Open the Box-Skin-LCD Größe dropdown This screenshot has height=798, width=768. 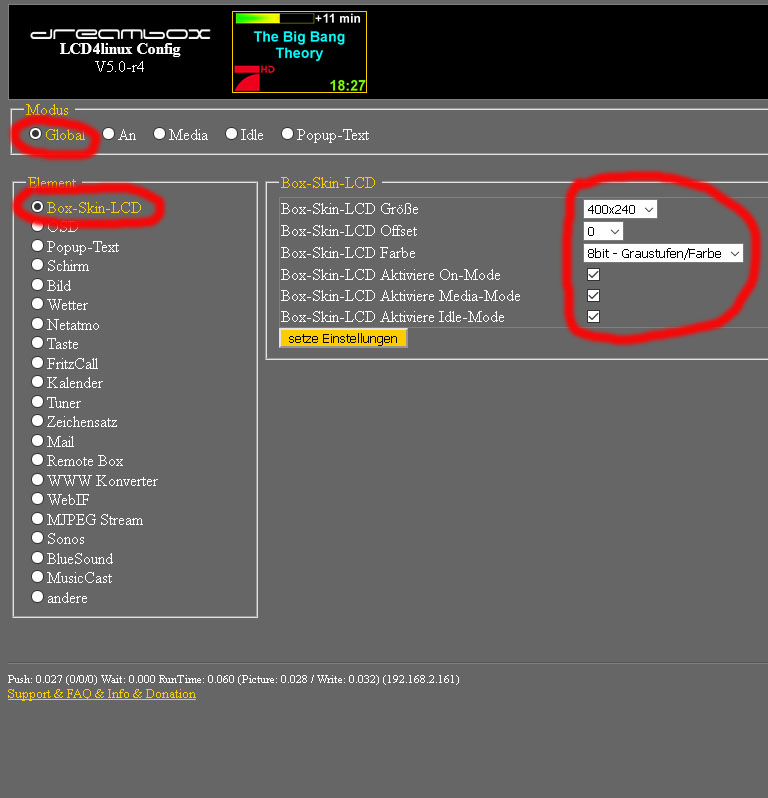coord(620,209)
